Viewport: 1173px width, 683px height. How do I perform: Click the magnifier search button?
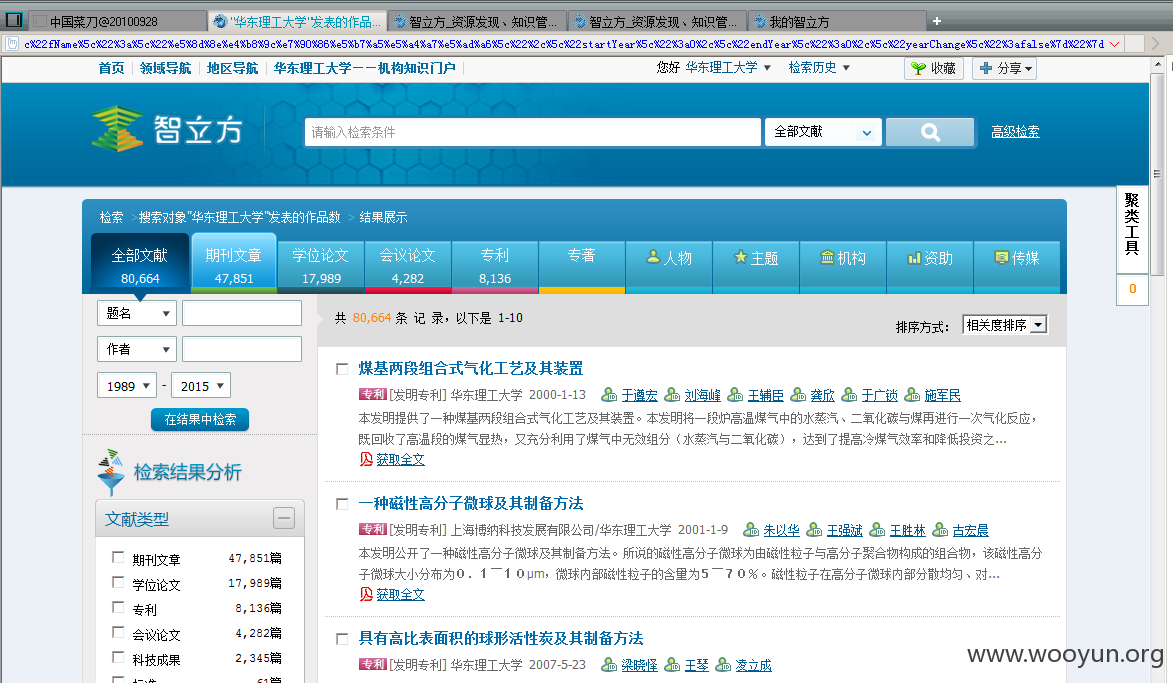click(930, 132)
